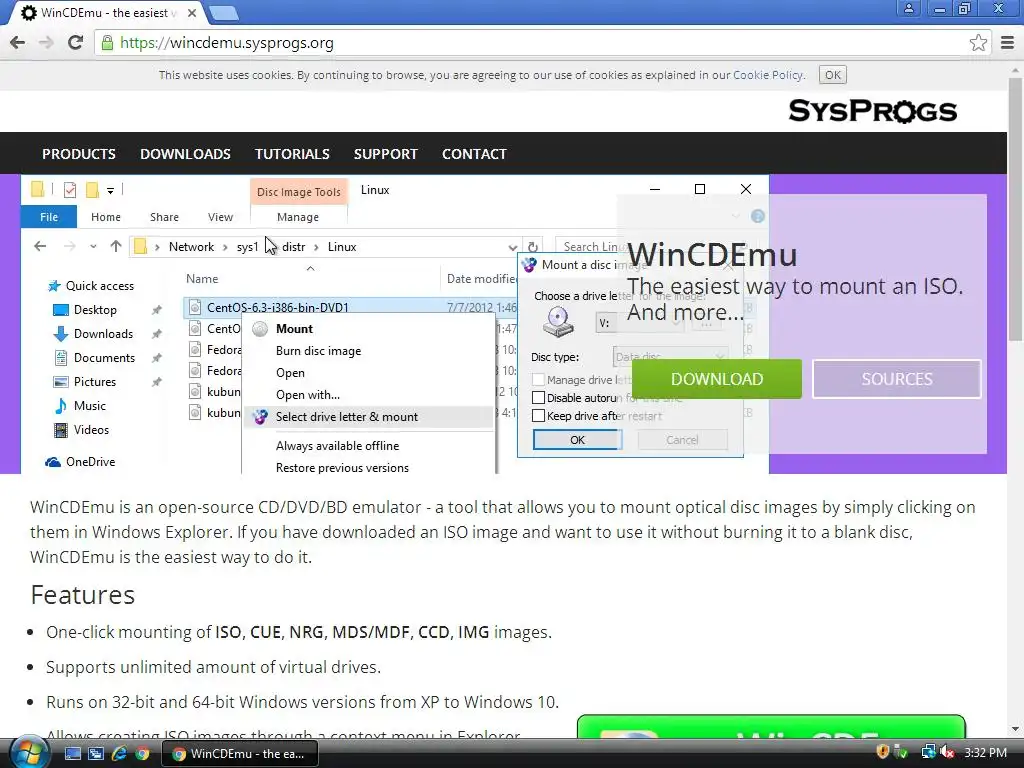This screenshot has width=1024, height=768.
Task: Reload the page with the refresh icon
Action: 75,43
